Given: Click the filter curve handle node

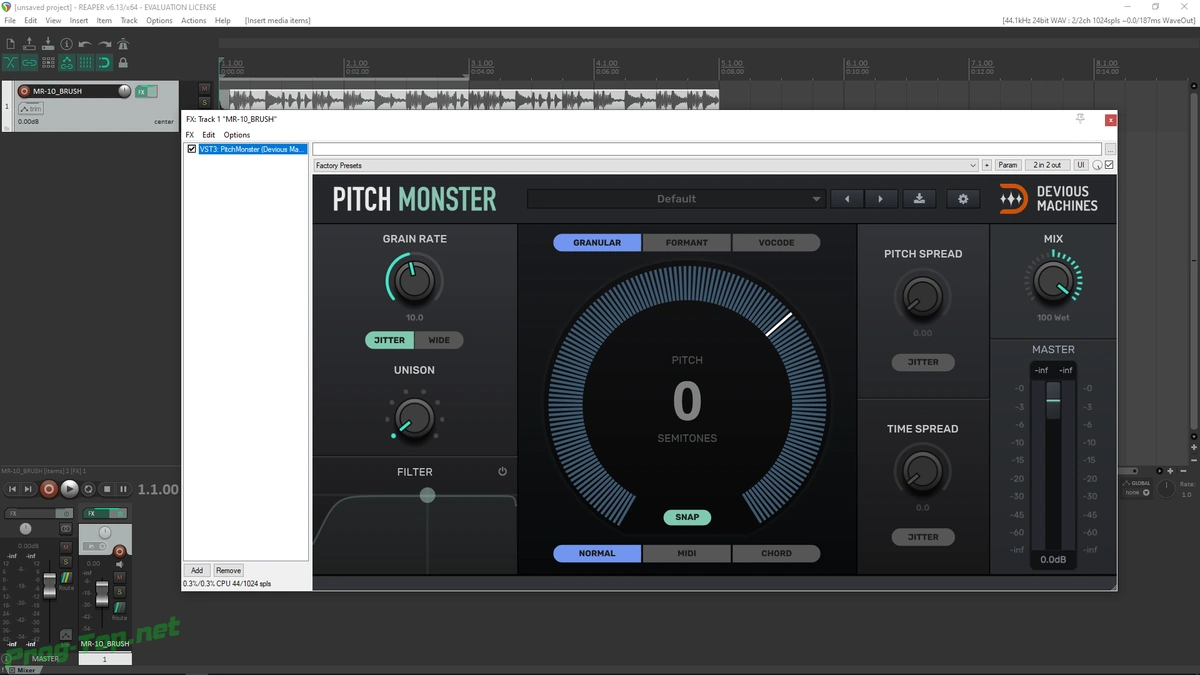Looking at the screenshot, I should click(x=427, y=495).
